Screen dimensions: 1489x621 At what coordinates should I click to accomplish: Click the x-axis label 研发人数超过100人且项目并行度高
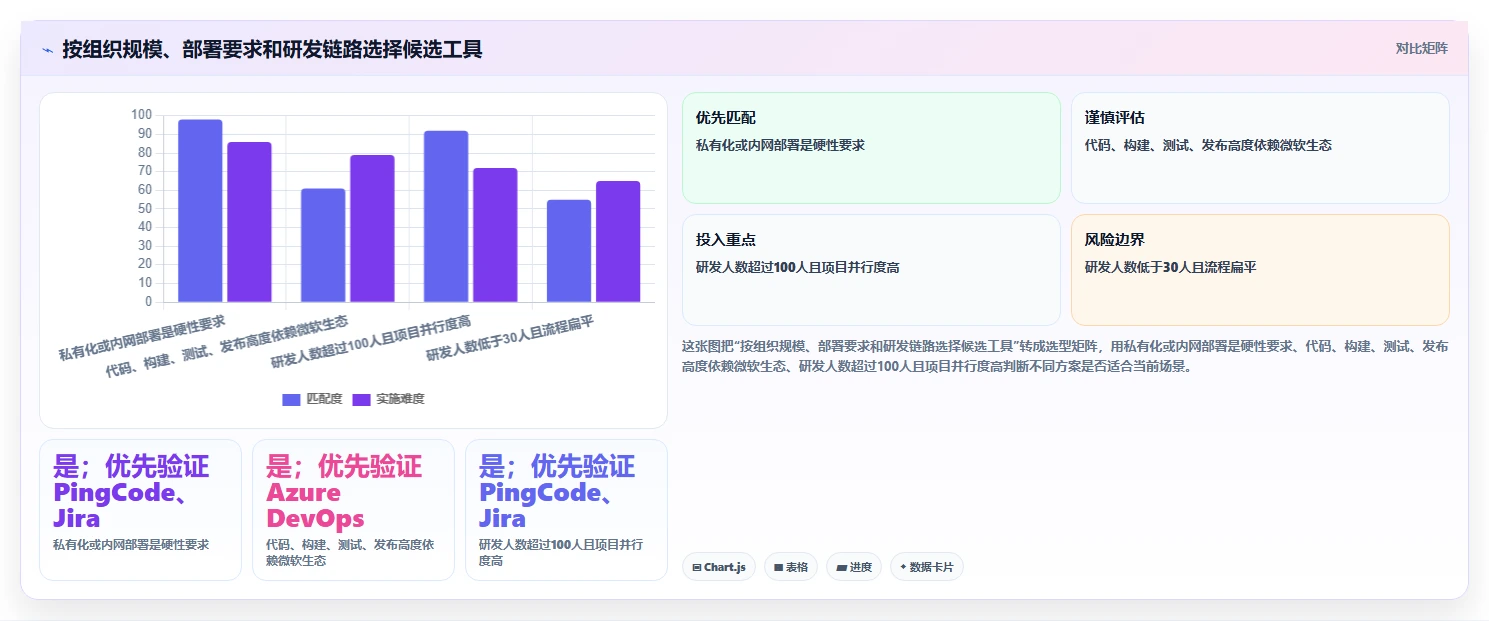371,341
